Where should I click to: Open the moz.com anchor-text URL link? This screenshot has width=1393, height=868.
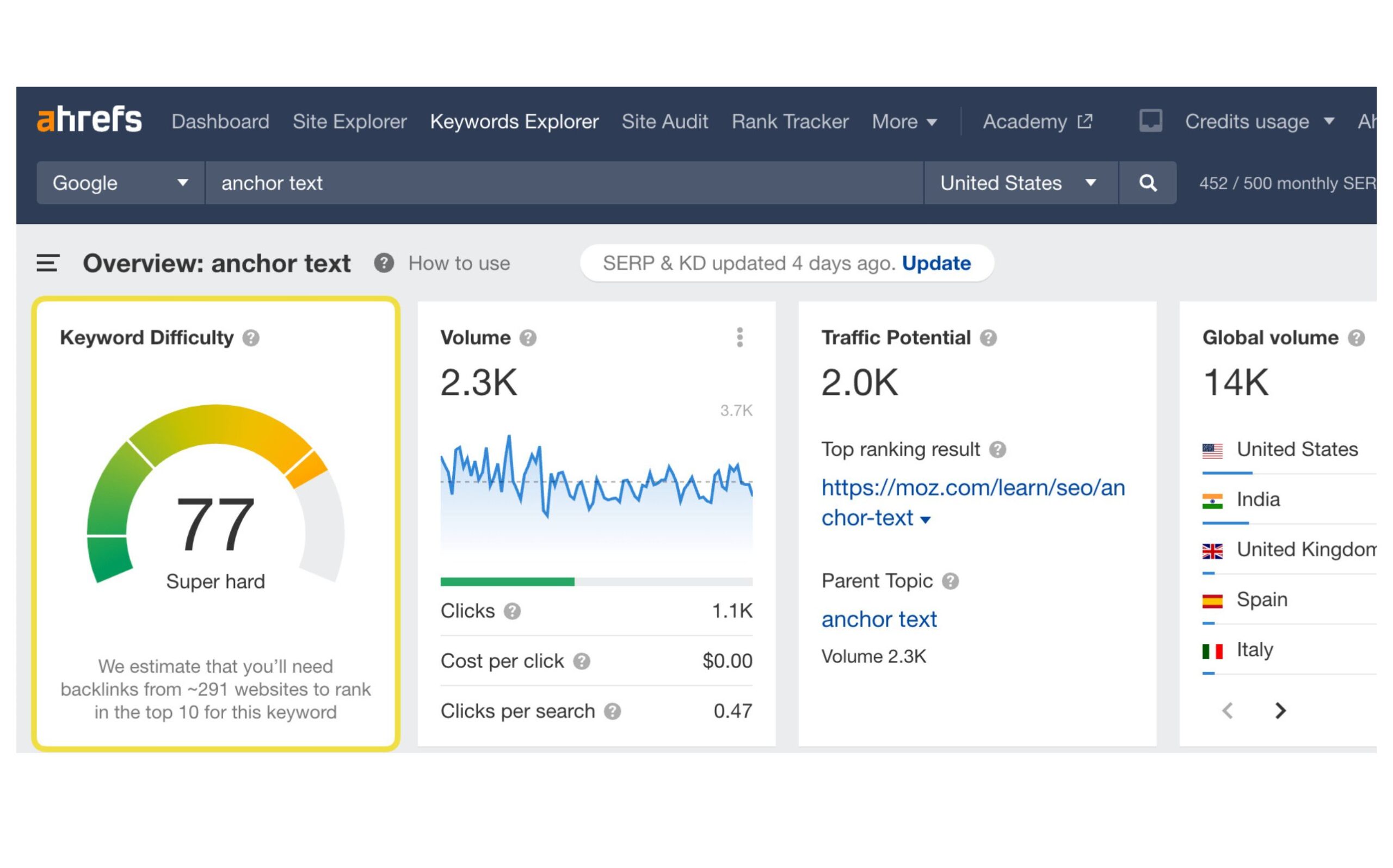[973, 503]
